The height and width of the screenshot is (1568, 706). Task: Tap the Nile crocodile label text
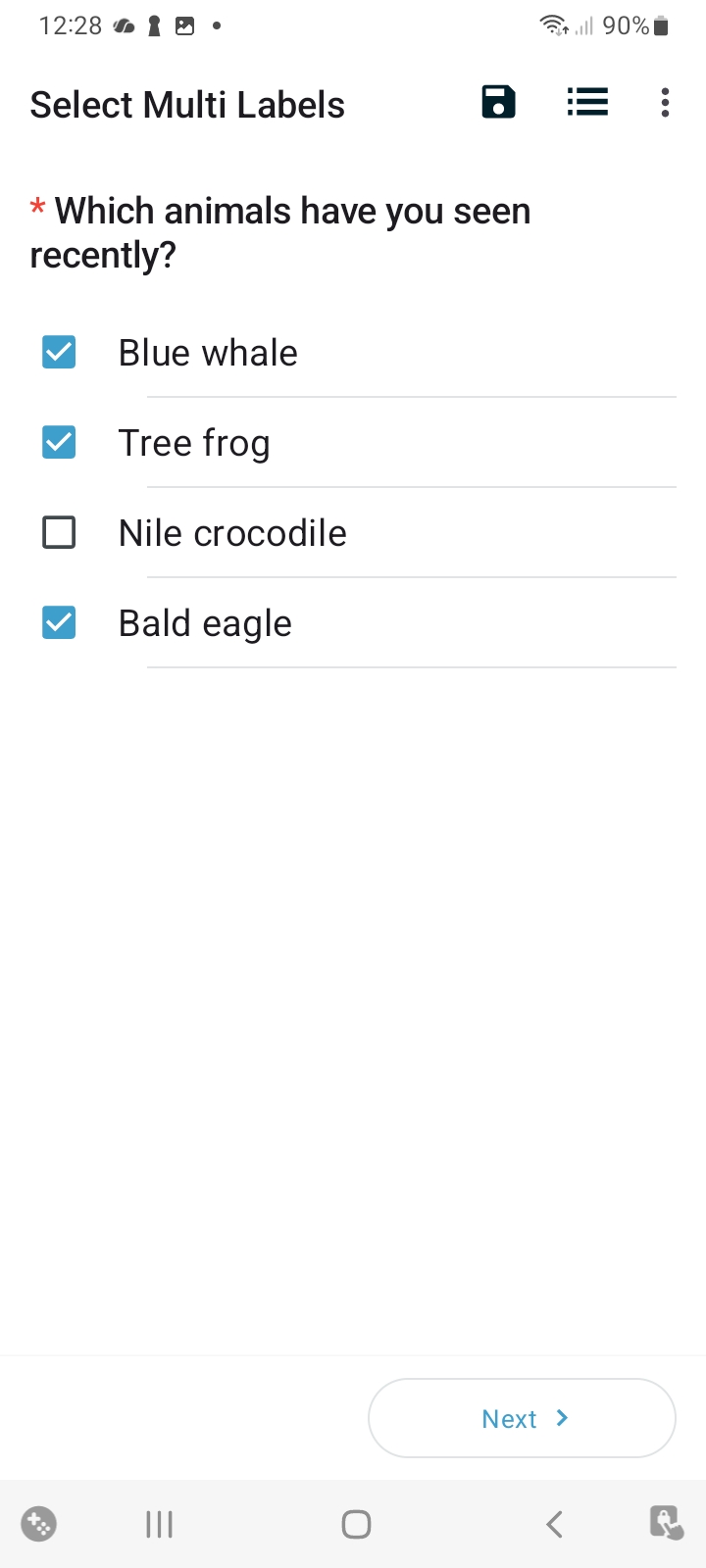tap(232, 533)
